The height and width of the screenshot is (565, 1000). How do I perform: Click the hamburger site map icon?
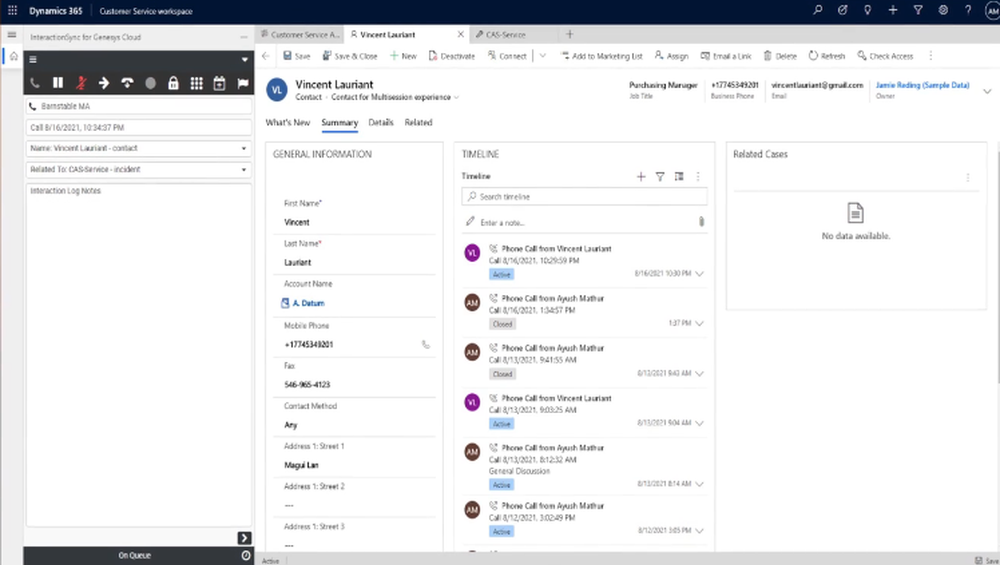pos(11,34)
